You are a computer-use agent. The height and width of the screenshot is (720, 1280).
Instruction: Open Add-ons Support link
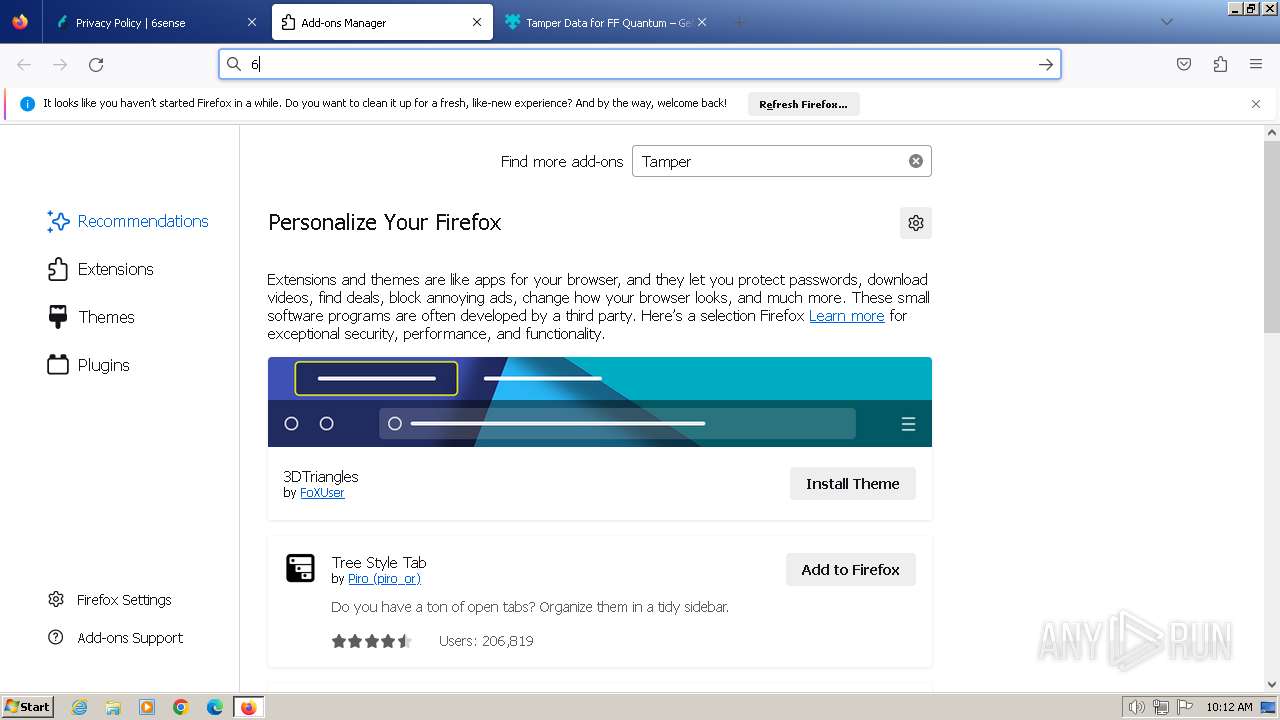tap(115, 638)
